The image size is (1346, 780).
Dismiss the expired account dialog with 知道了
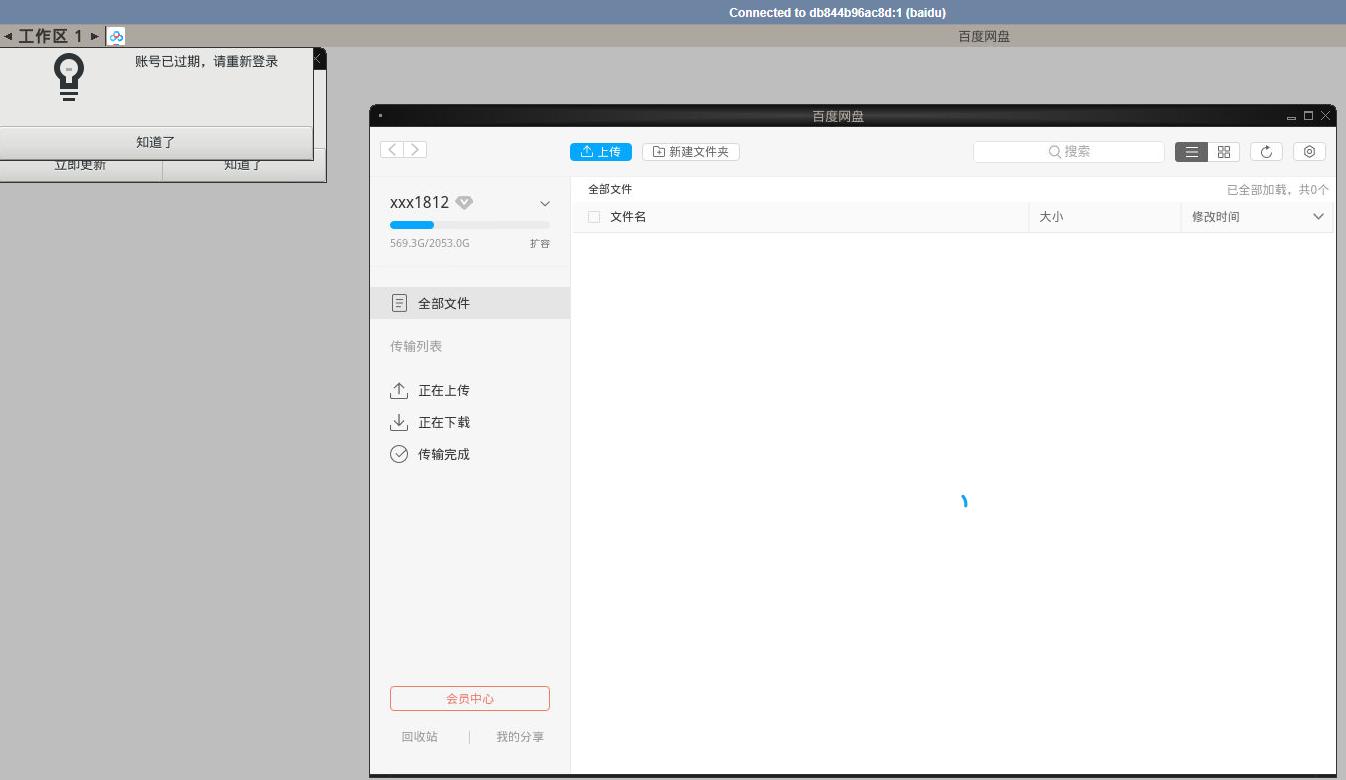tap(155, 142)
